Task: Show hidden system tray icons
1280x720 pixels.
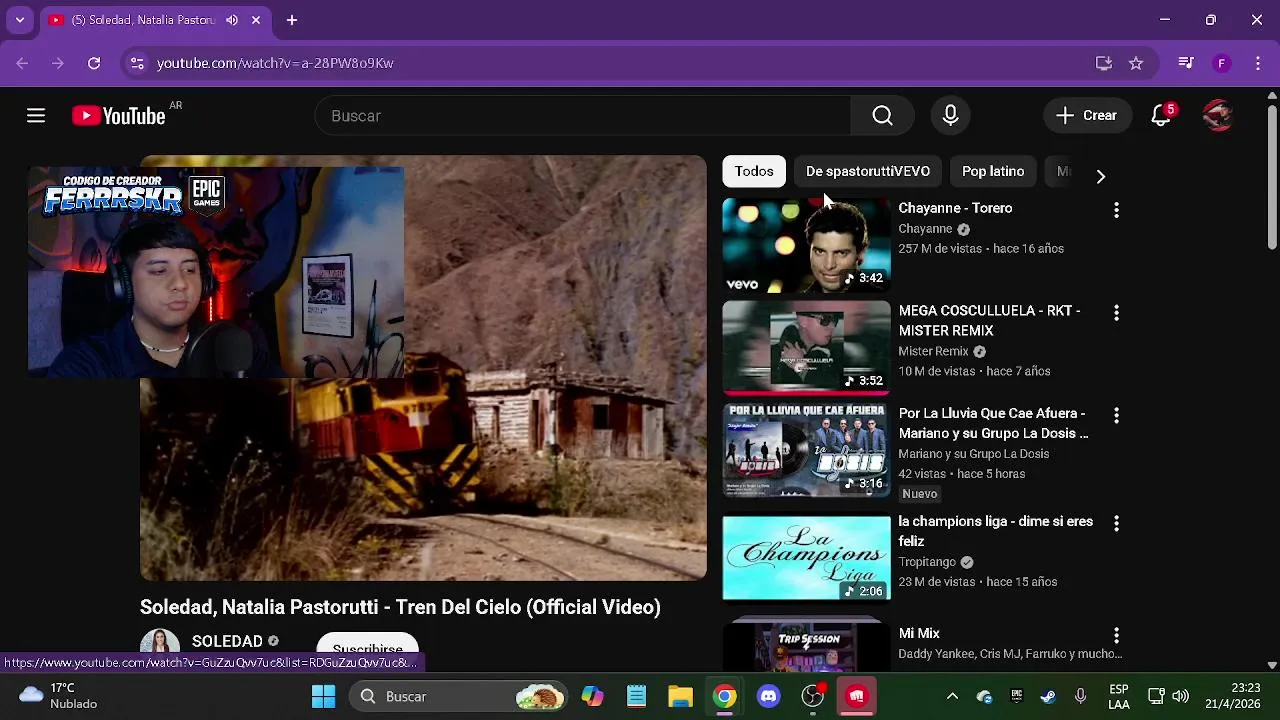Action: pyautogui.click(x=952, y=696)
